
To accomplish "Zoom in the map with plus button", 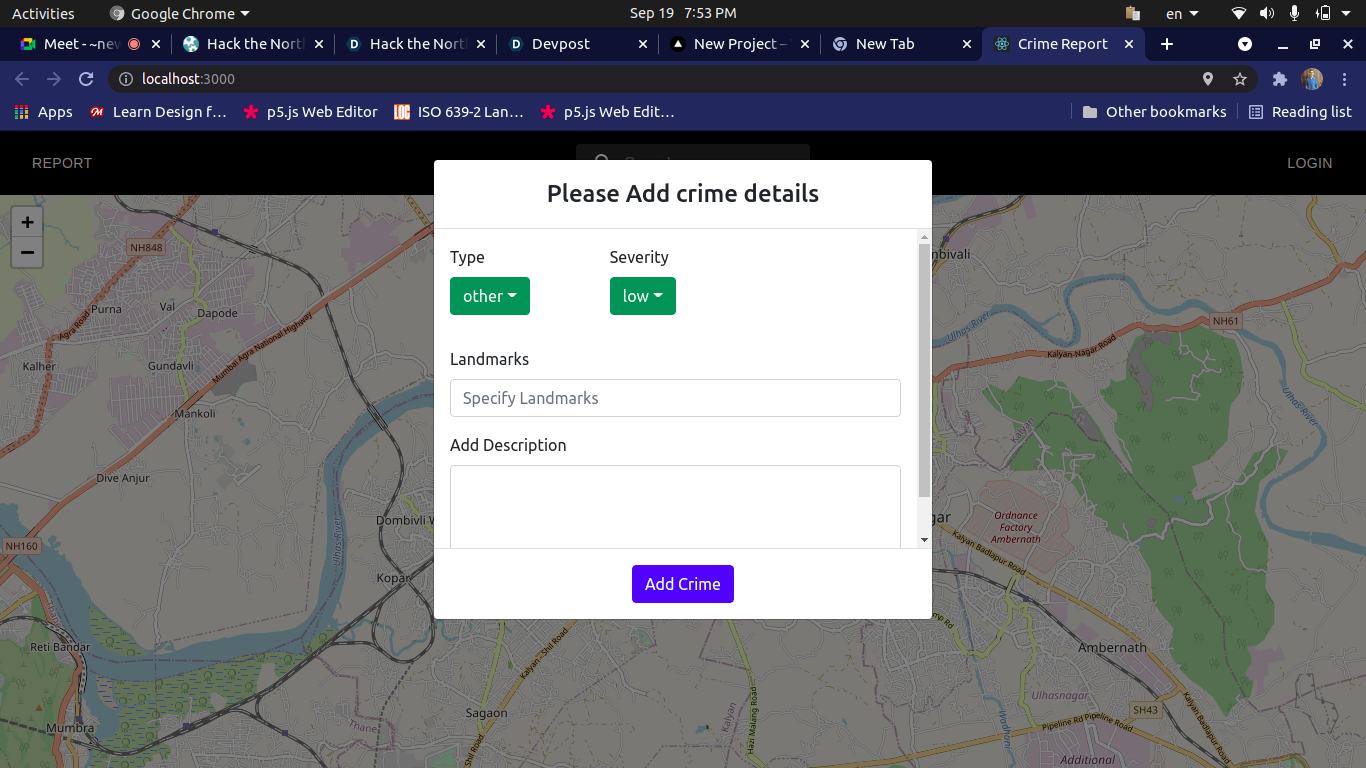I will click(x=27, y=222).
